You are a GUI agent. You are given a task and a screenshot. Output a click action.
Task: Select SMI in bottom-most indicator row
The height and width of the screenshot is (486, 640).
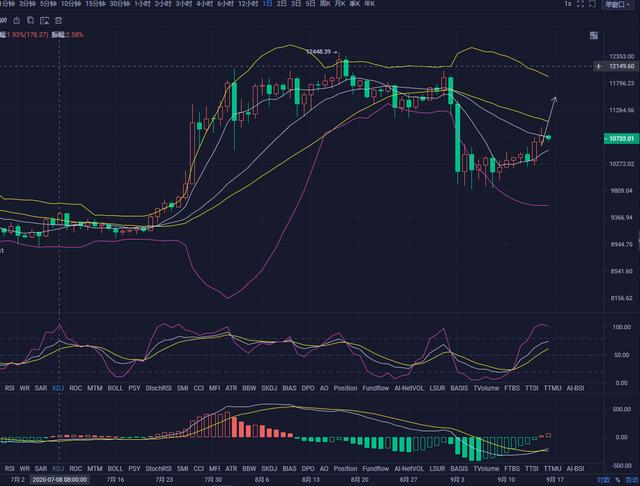click(x=182, y=468)
